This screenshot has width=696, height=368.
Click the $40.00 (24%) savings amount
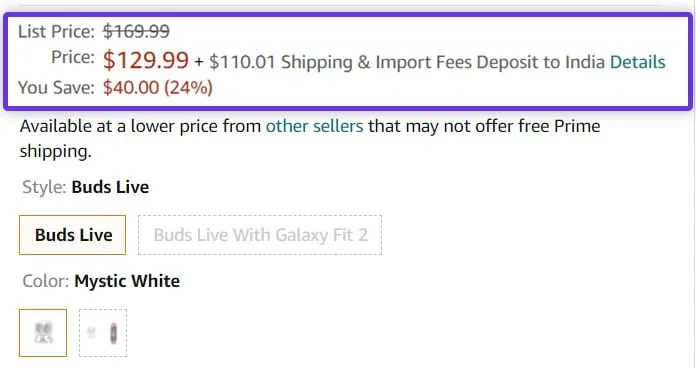click(158, 87)
